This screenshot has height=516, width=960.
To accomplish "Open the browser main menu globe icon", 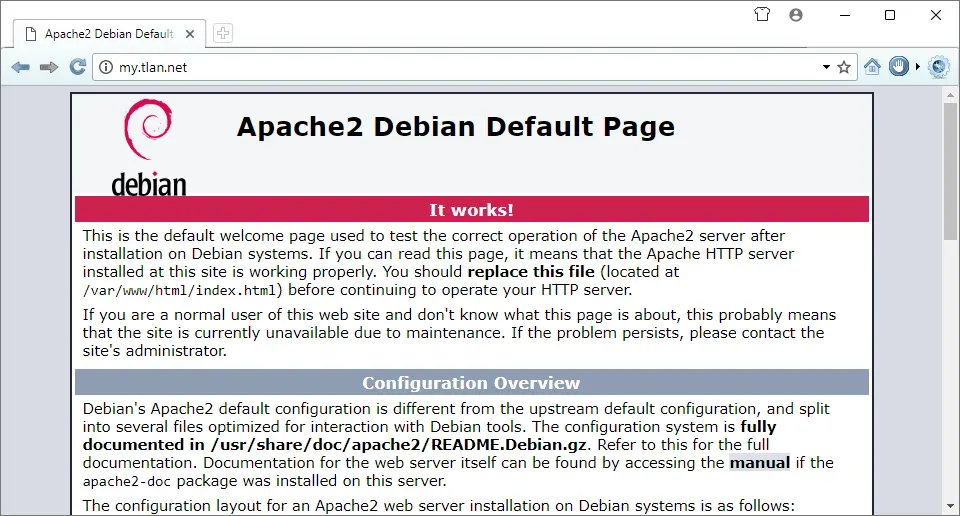I will point(938,67).
